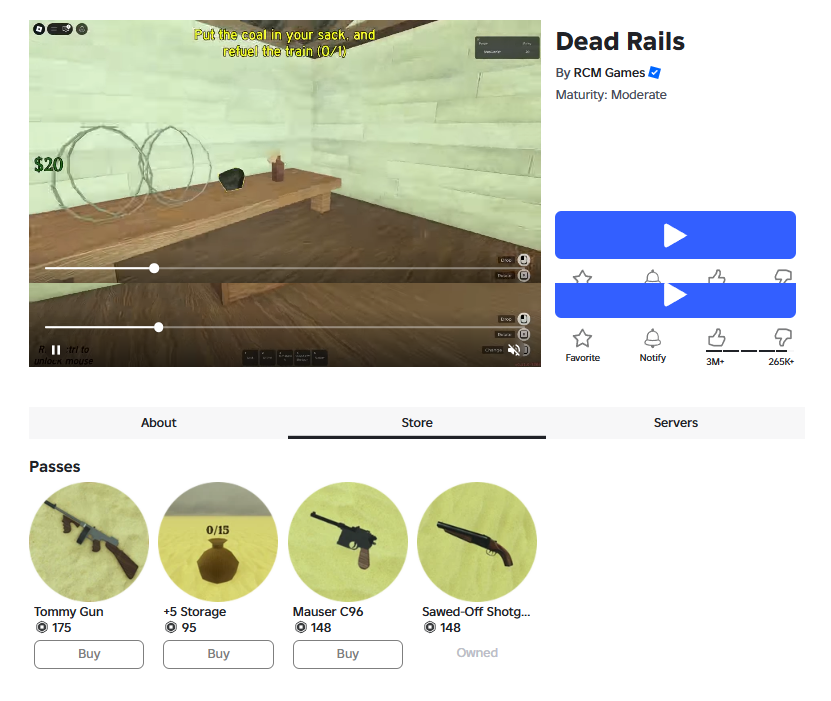Click the Favorite label text
831x701 pixels.
pyautogui.click(x=582, y=358)
